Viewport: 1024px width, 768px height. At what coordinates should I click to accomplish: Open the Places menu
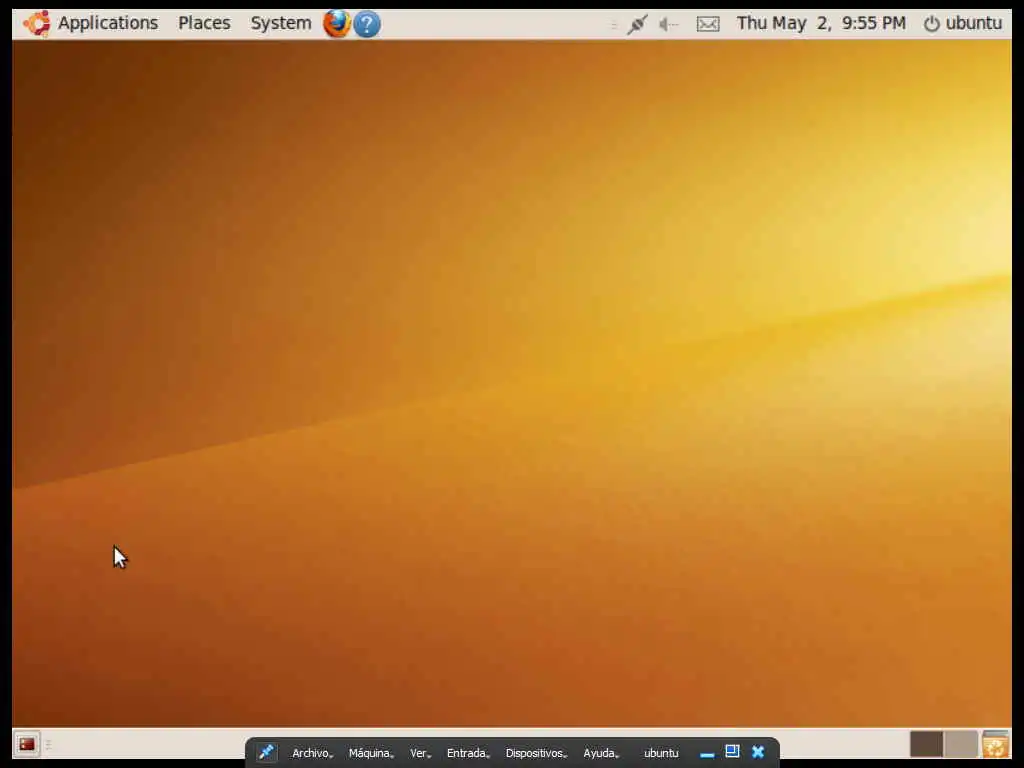(204, 24)
